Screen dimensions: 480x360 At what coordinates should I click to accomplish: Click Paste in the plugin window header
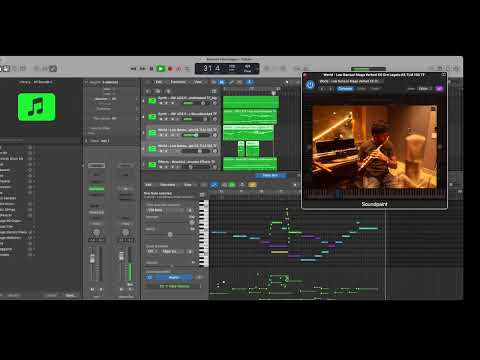pos(375,89)
